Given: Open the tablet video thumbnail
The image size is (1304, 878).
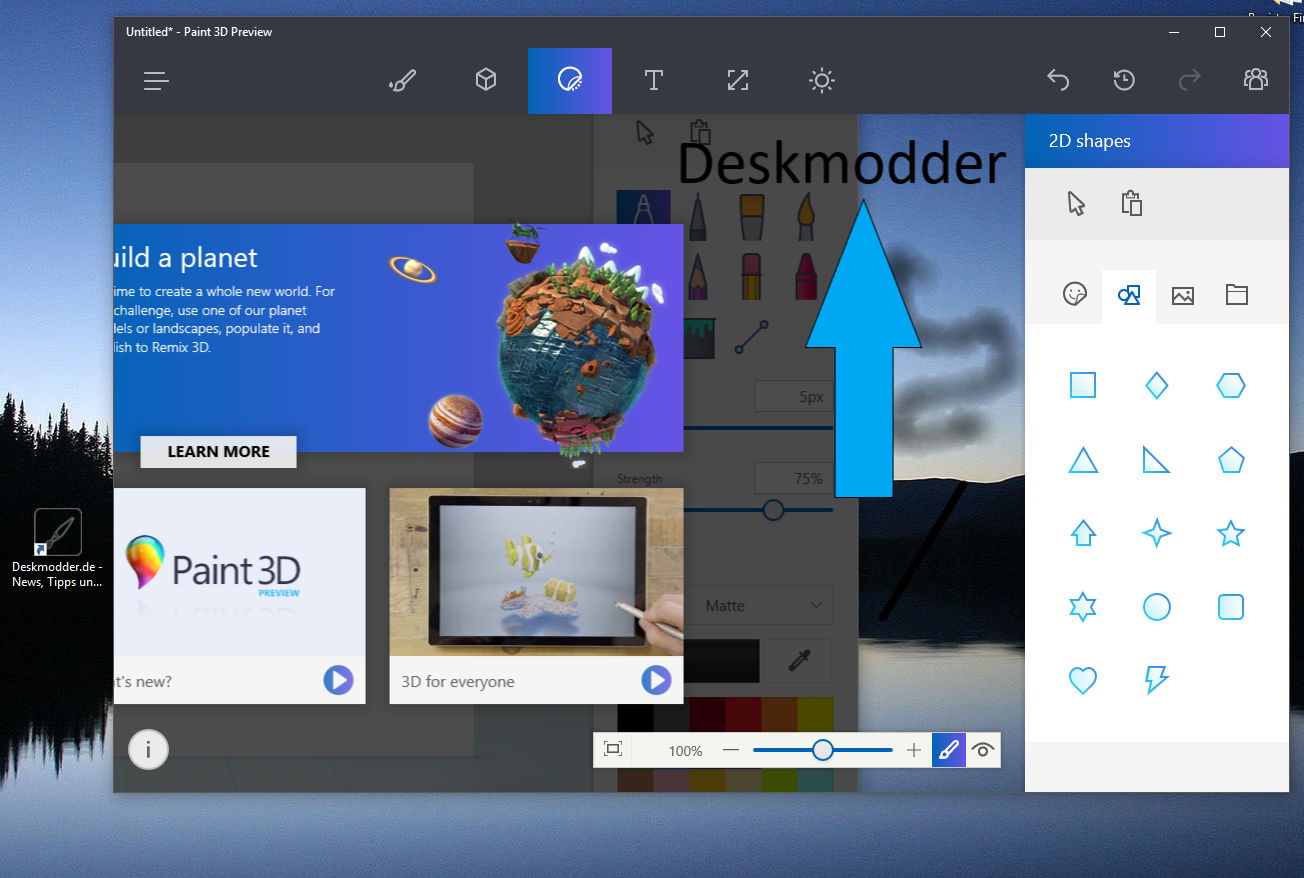Looking at the screenshot, I should (x=536, y=572).
